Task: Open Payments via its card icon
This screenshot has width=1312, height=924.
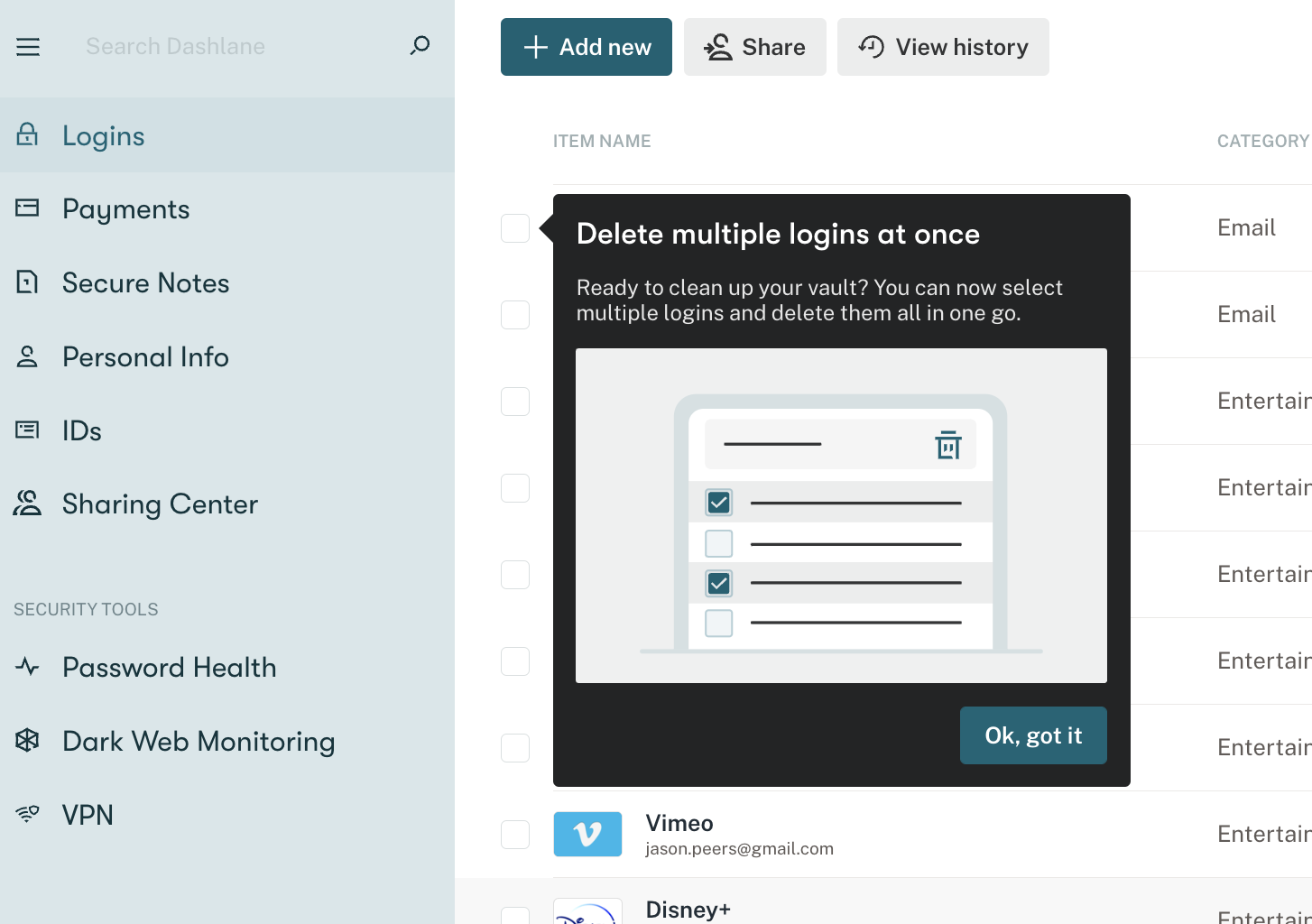Action: 27,208
